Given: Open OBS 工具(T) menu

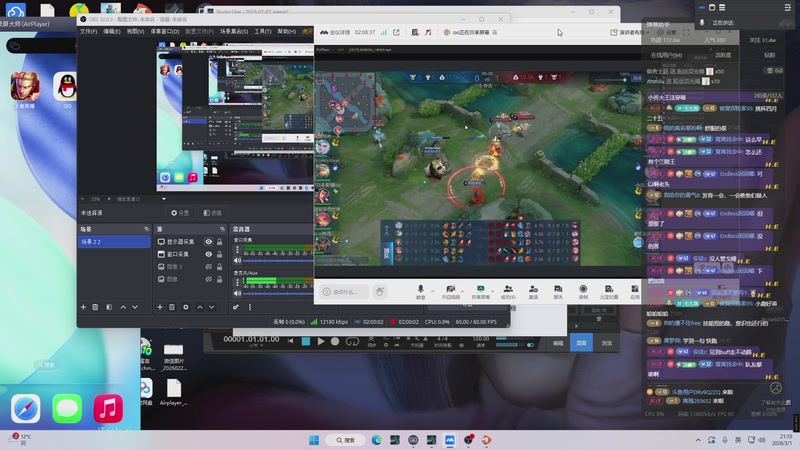Looking at the screenshot, I should tap(263, 31).
